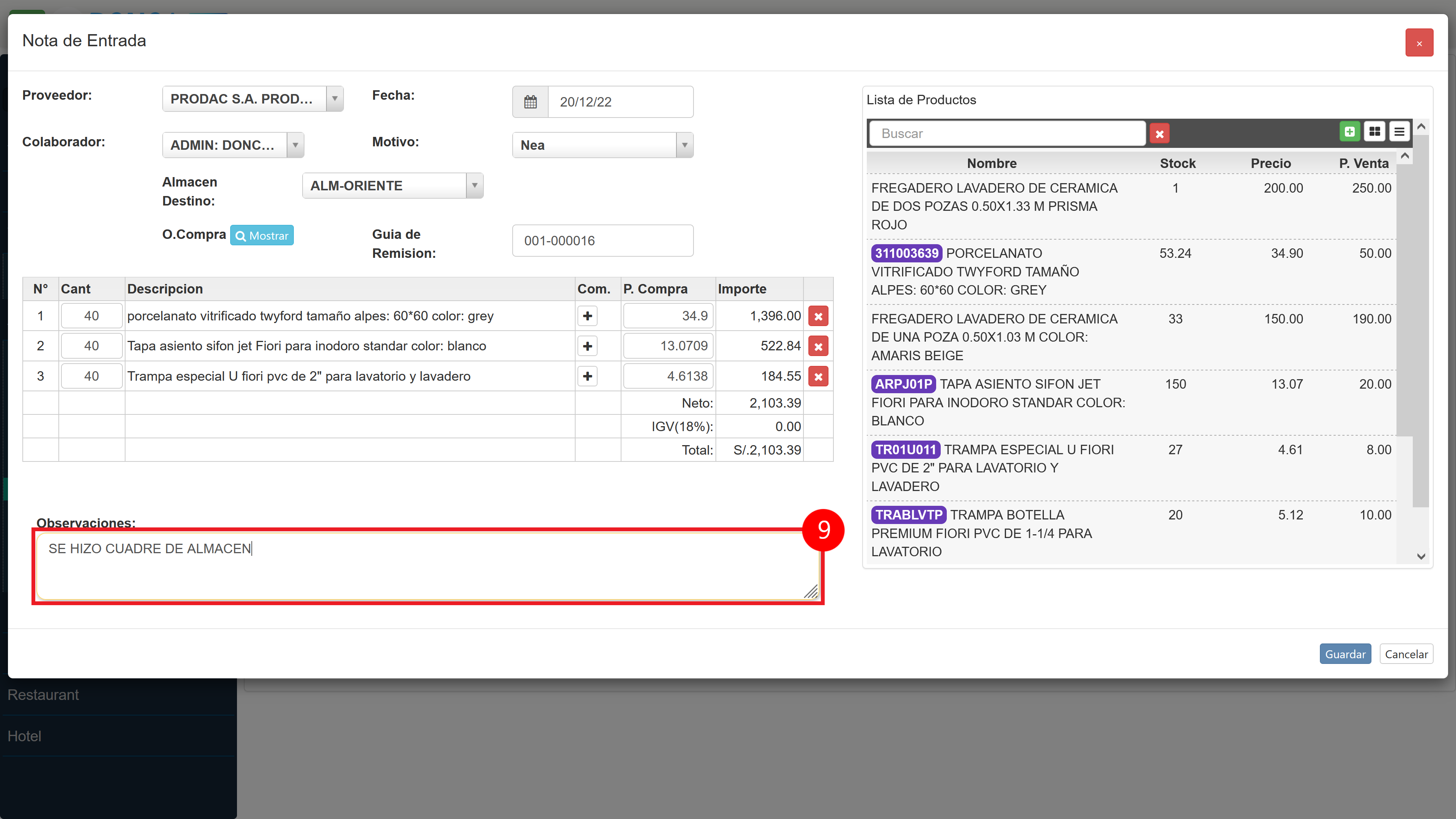Cancel the entry note
The width and height of the screenshot is (1456, 819).
click(x=1406, y=654)
